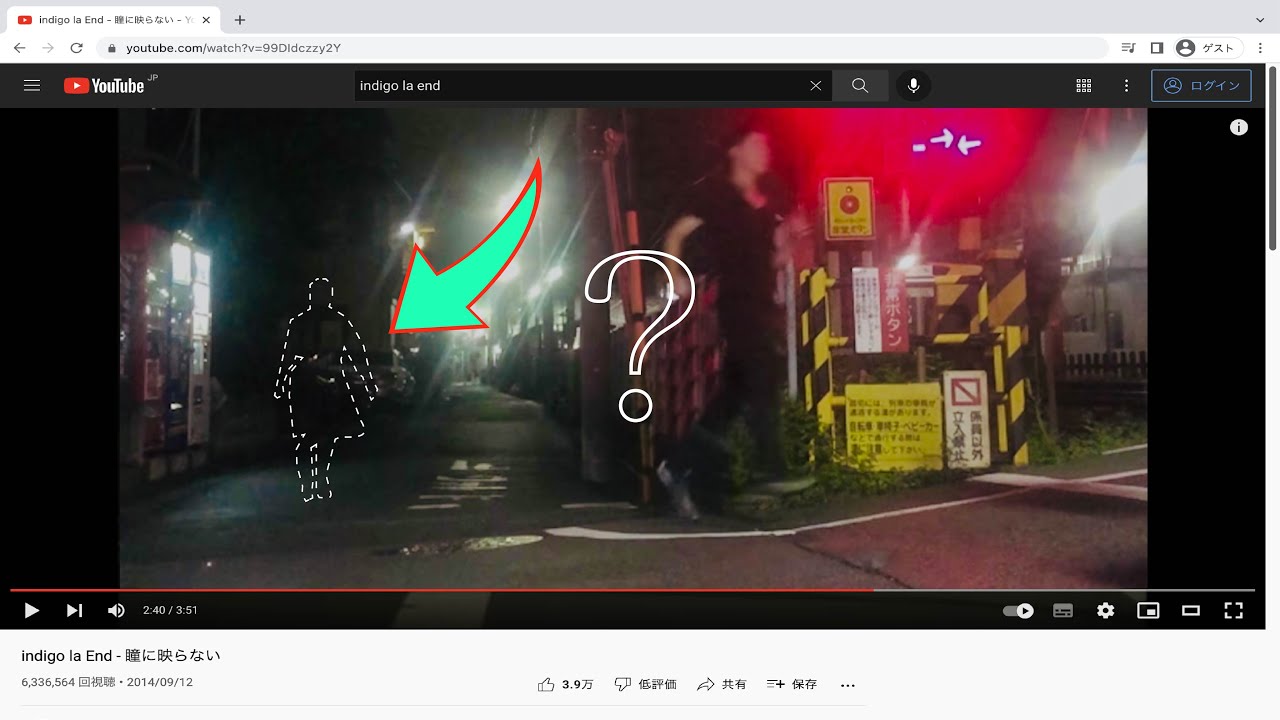Viewport: 1280px width, 720px height.
Task: Open video settings gear
Action: tap(1105, 610)
